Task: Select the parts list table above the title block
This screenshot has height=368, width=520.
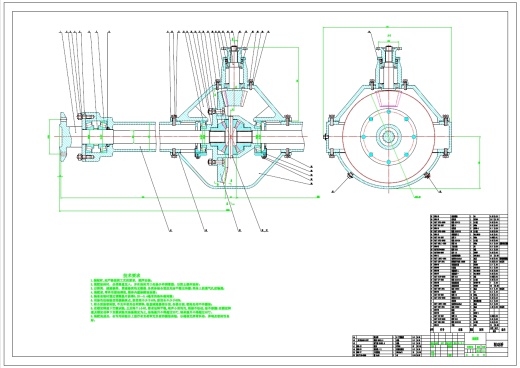Action: click(x=469, y=273)
